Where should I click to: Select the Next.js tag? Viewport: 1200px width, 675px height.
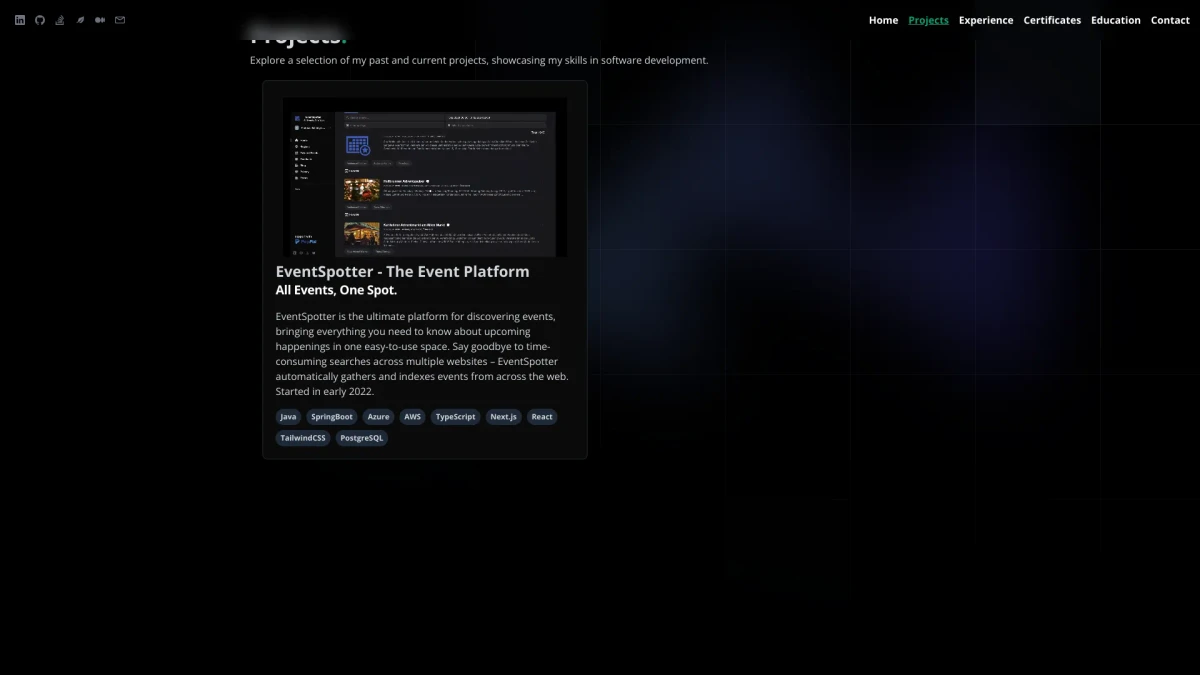click(503, 417)
